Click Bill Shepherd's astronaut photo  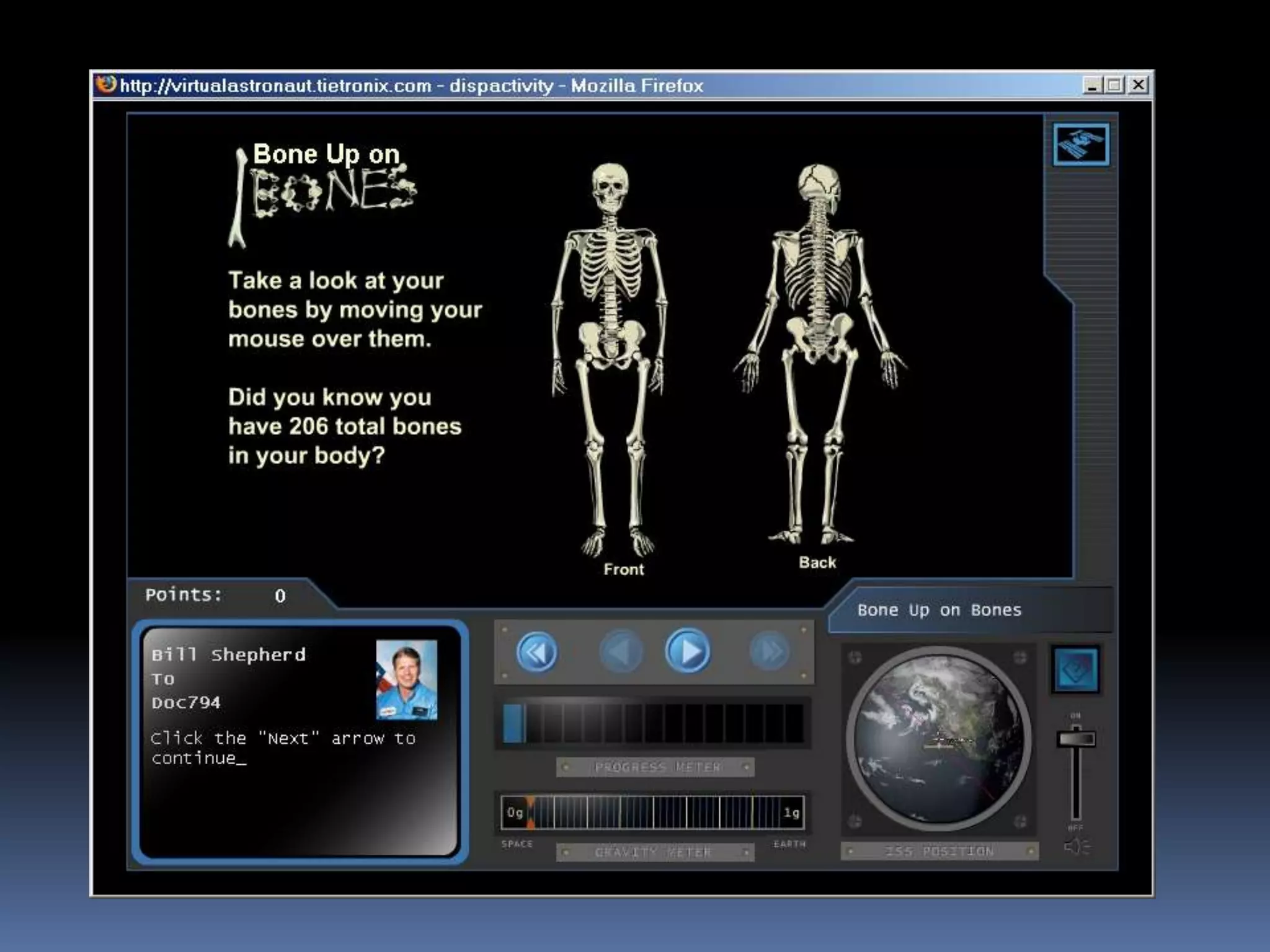click(406, 679)
